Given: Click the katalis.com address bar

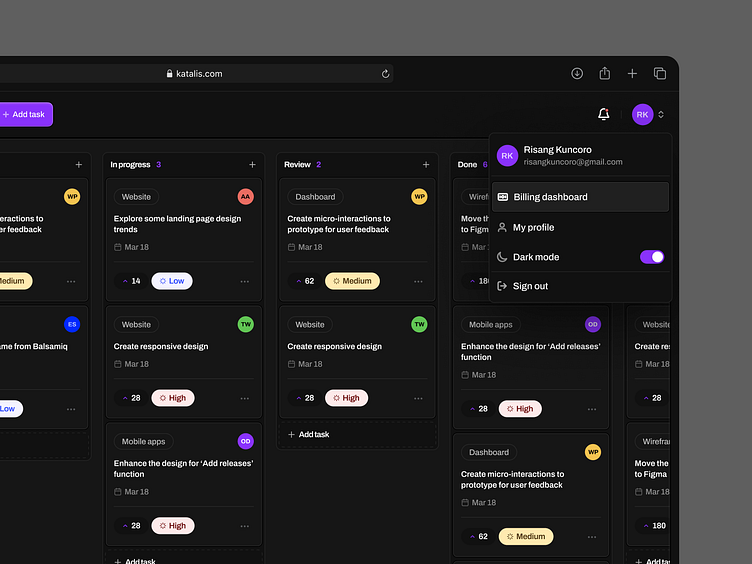Looking at the screenshot, I should tap(194, 74).
